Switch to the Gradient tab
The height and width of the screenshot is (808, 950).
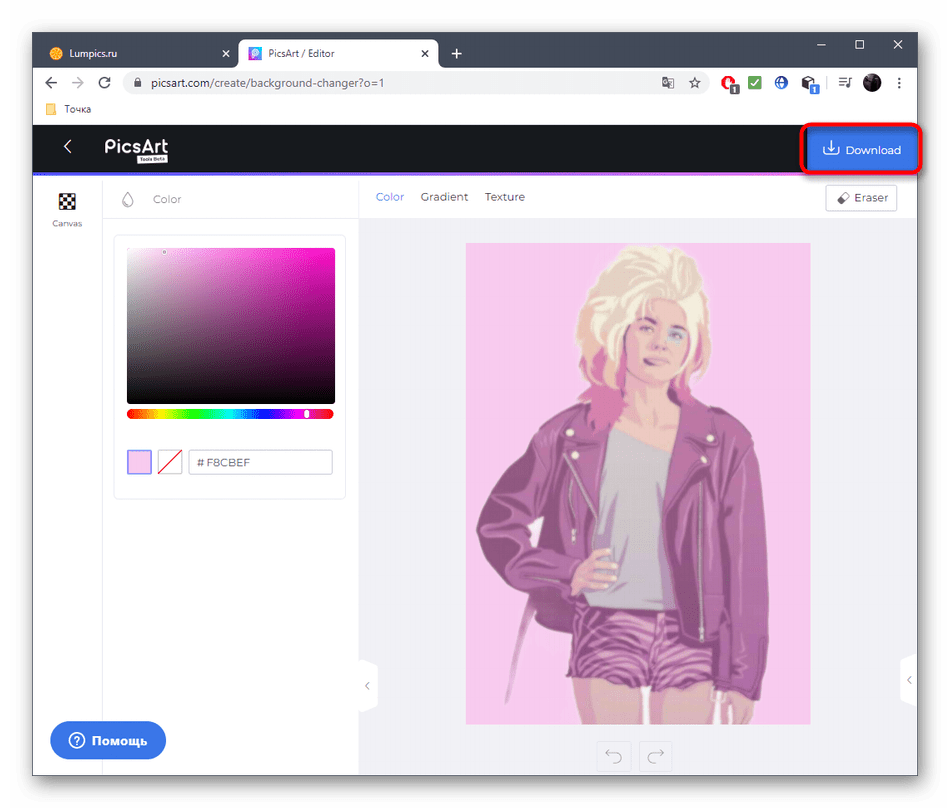[x=444, y=197]
